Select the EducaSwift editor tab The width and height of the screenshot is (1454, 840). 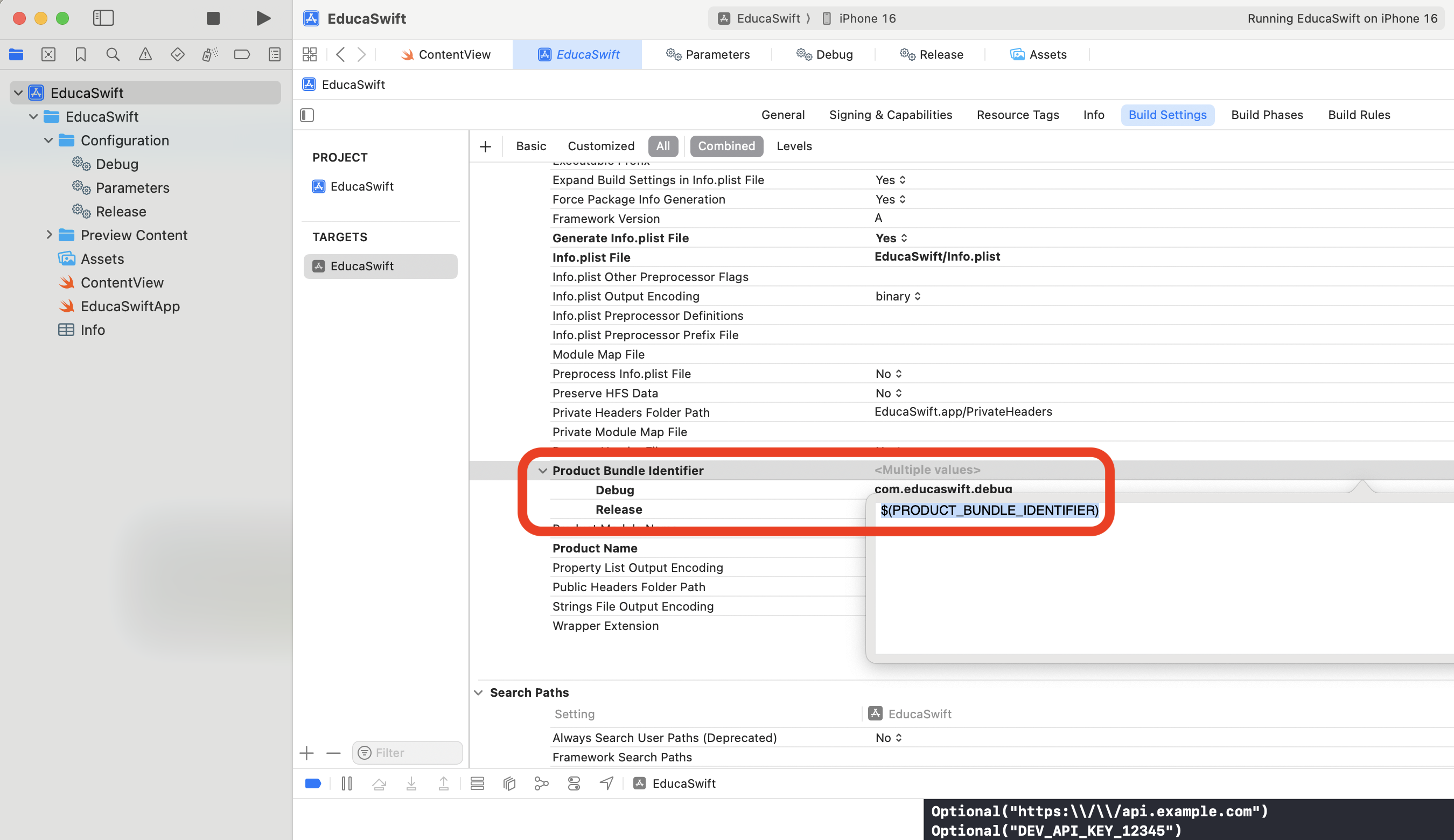(578, 55)
